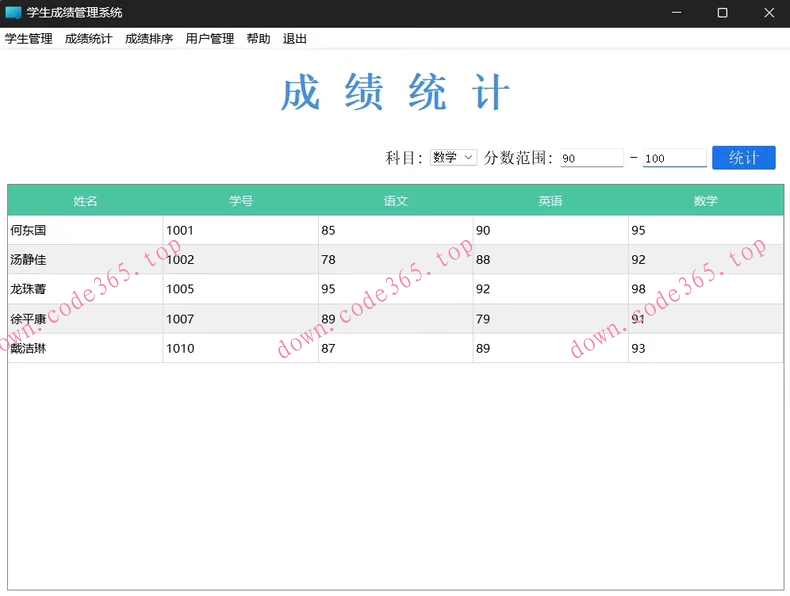This screenshot has height=596, width=790.
Task: Open the 用户管理 menu
Action: click(x=210, y=39)
